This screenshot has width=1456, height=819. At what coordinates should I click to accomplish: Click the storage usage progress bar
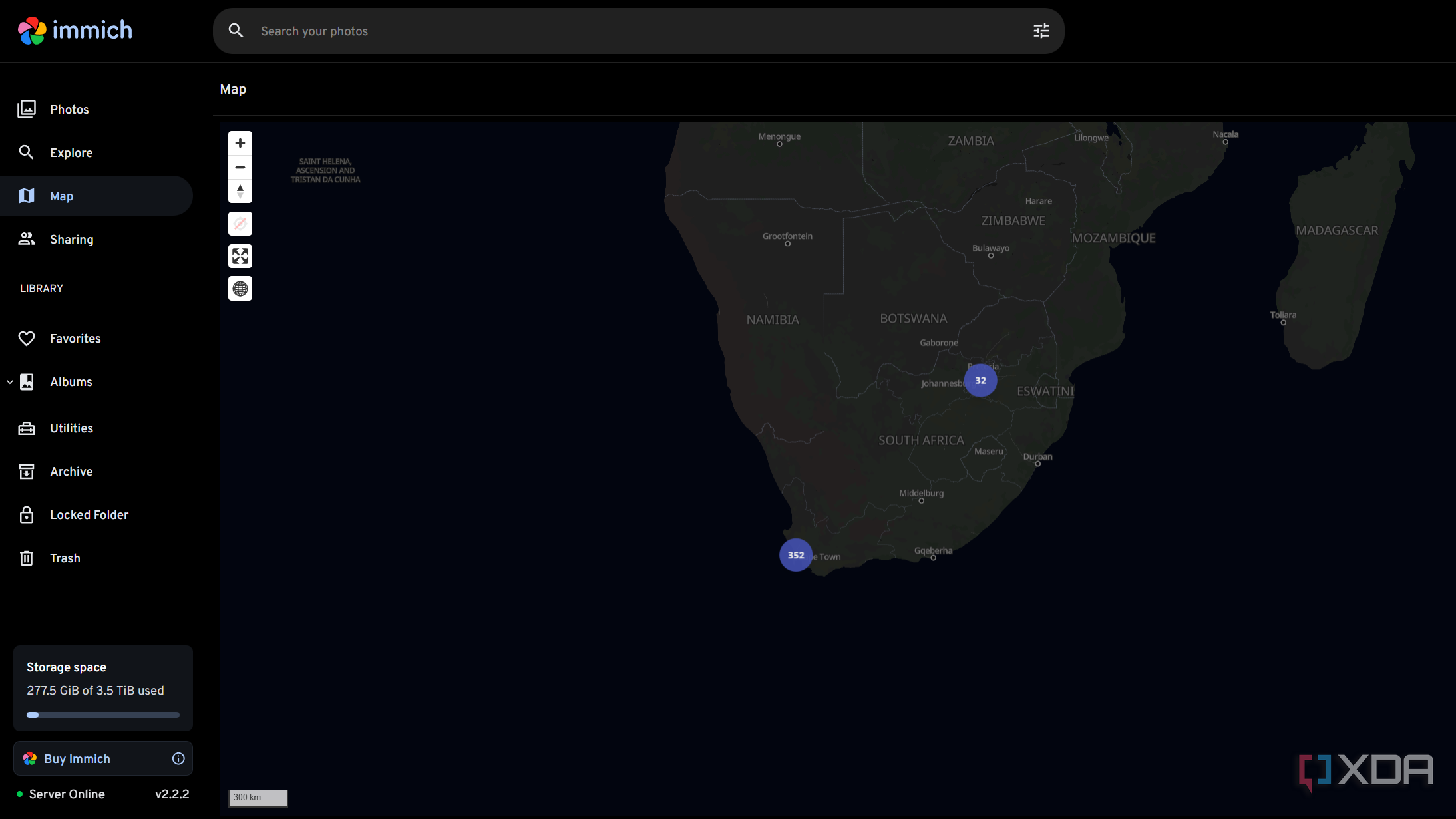(103, 715)
